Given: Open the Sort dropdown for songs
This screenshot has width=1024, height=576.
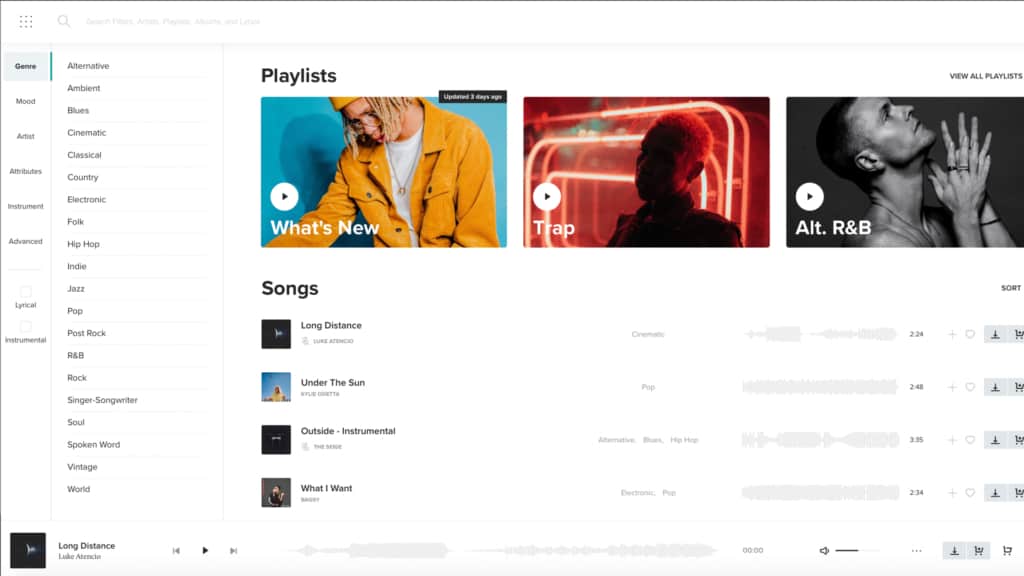Looking at the screenshot, I should click(x=1011, y=288).
